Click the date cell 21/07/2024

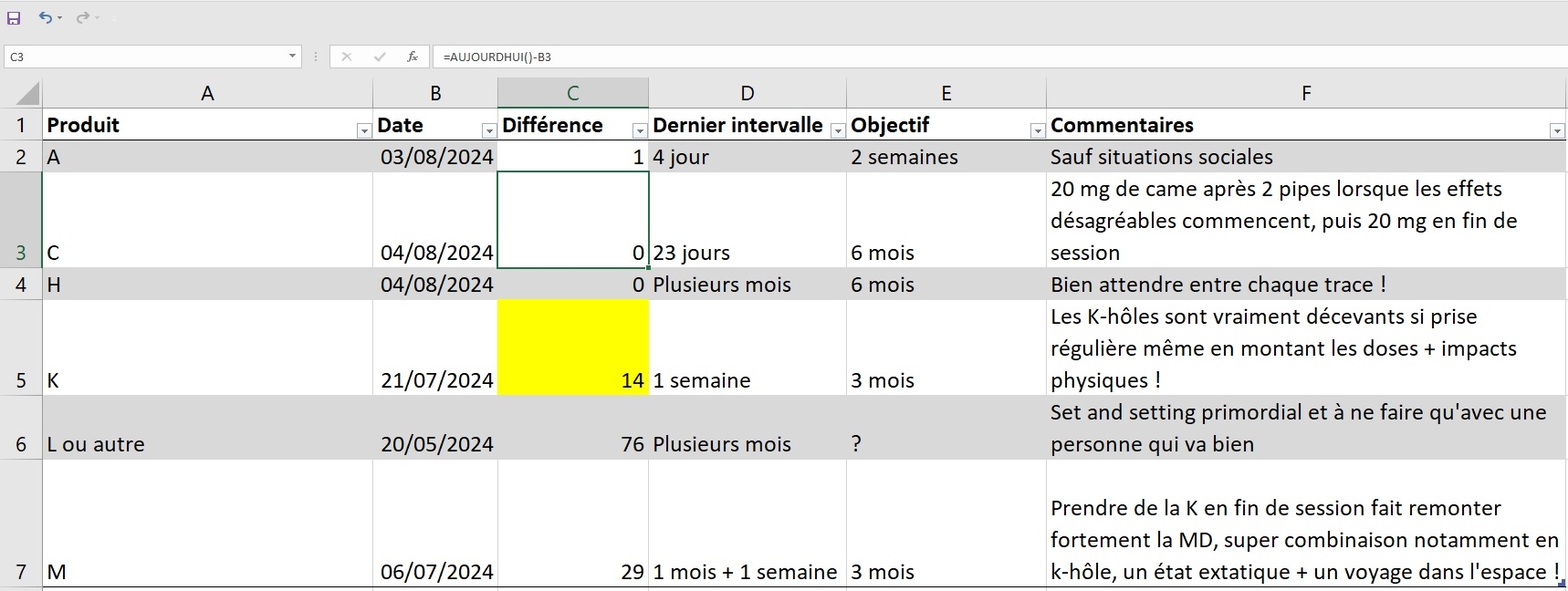(x=435, y=347)
